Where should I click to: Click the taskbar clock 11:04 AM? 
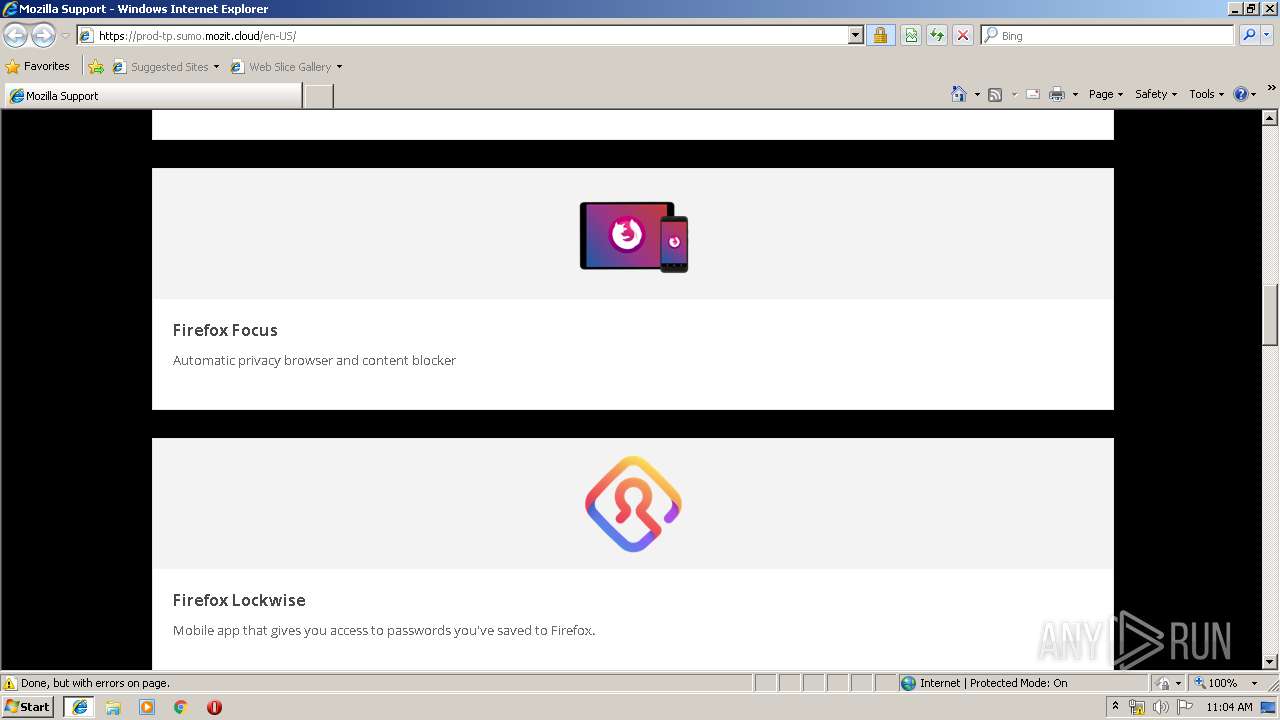click(1229, 707)
